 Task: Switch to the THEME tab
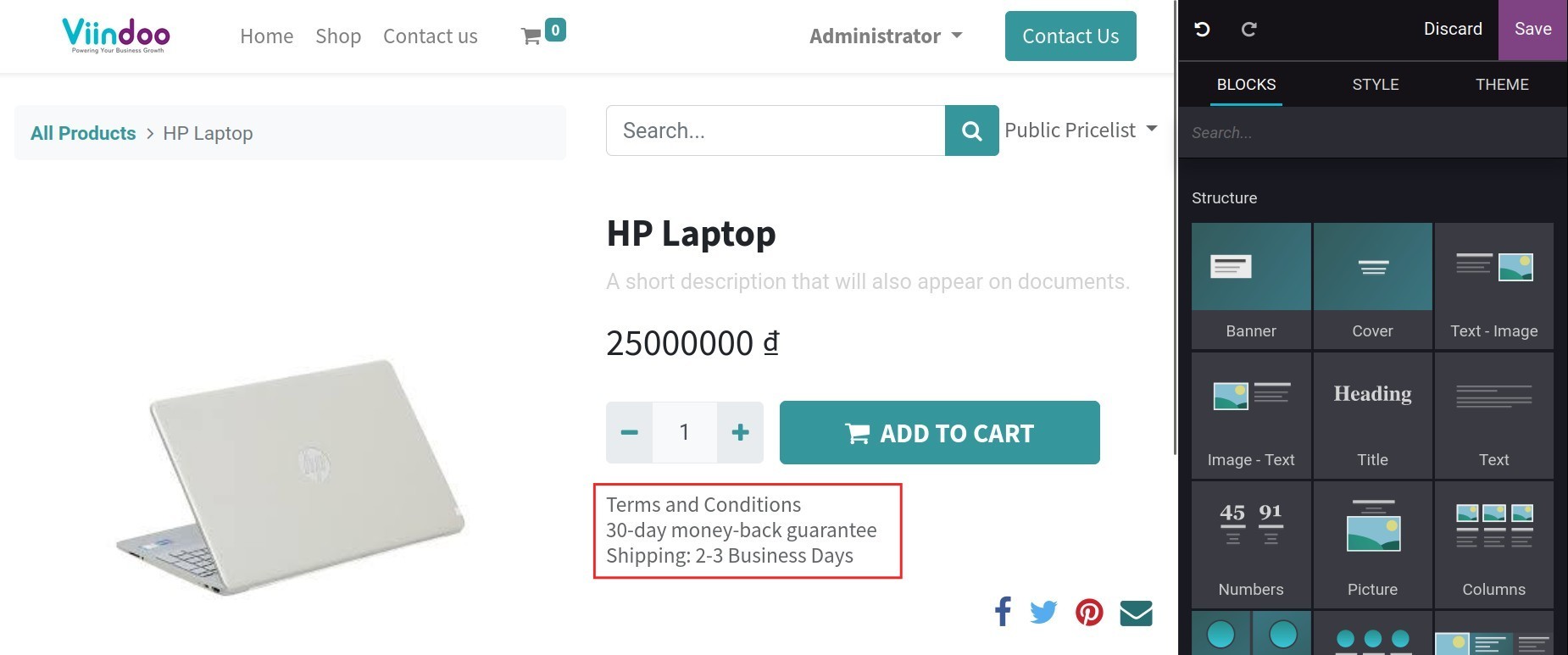tap(1502, 85)
